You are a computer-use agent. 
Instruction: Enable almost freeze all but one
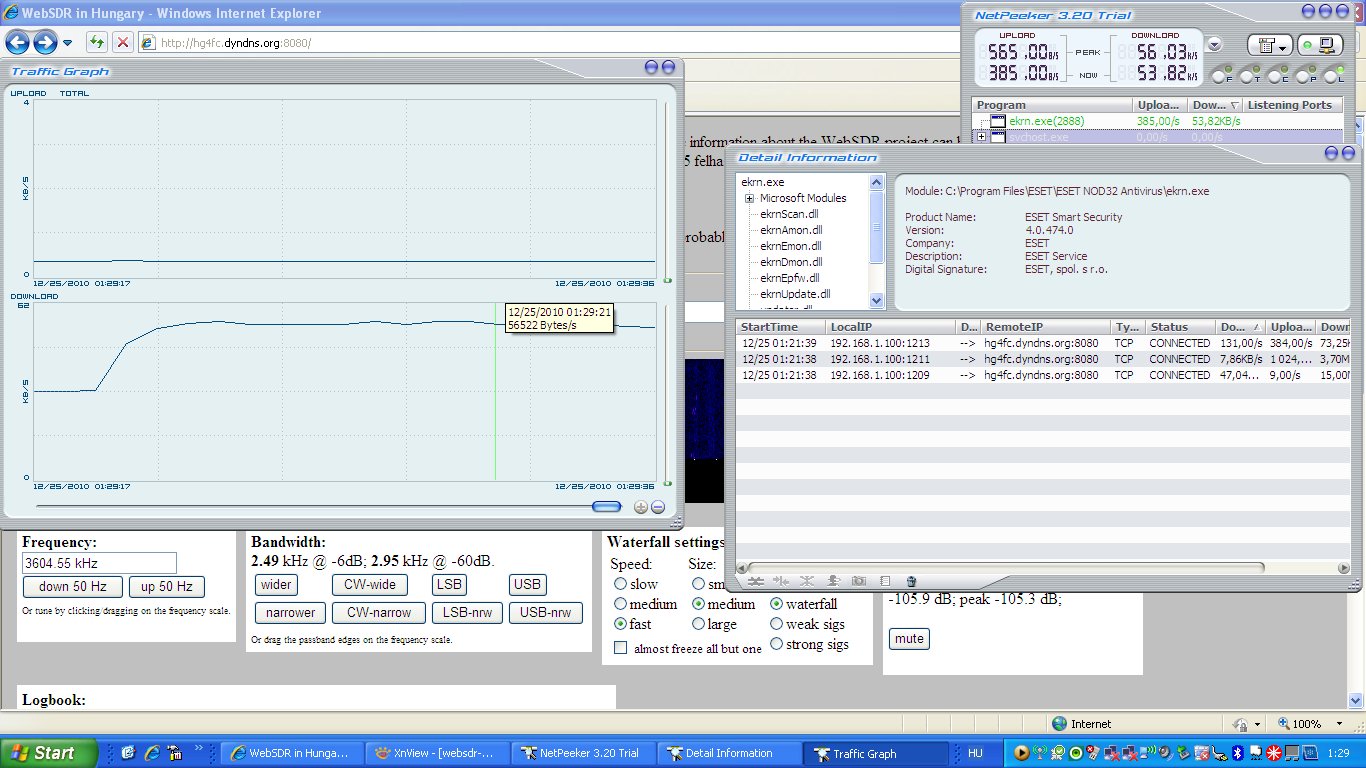(x=620, y=648)
